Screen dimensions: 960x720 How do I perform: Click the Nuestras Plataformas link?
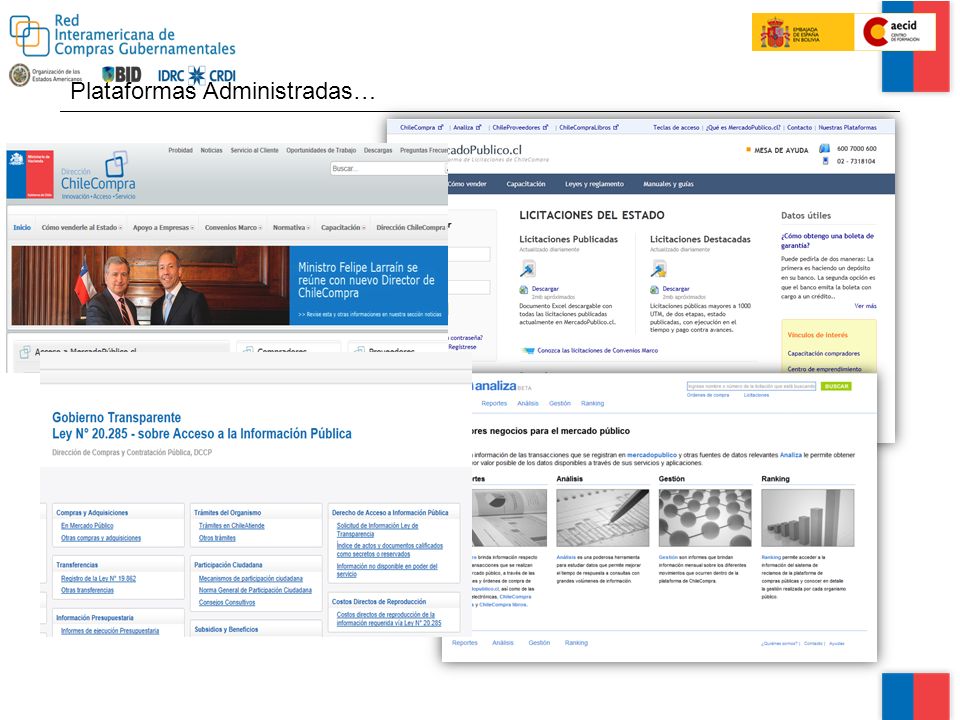pyautogui.click(x=847, y=127)
